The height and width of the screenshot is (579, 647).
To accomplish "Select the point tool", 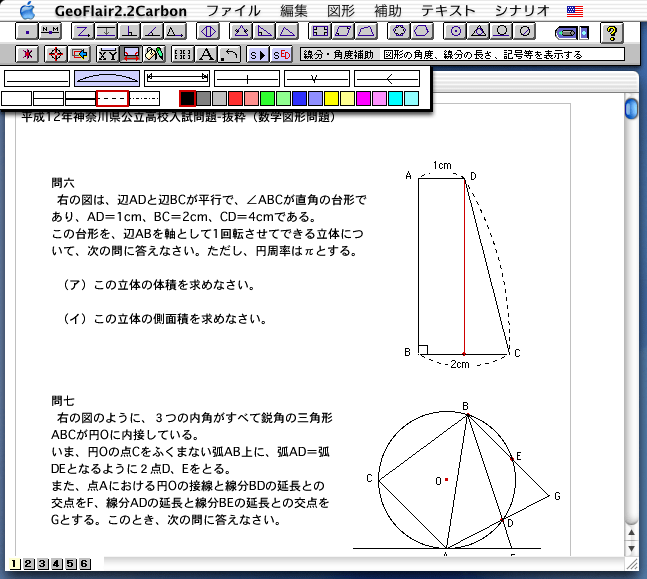I will 27,32.
